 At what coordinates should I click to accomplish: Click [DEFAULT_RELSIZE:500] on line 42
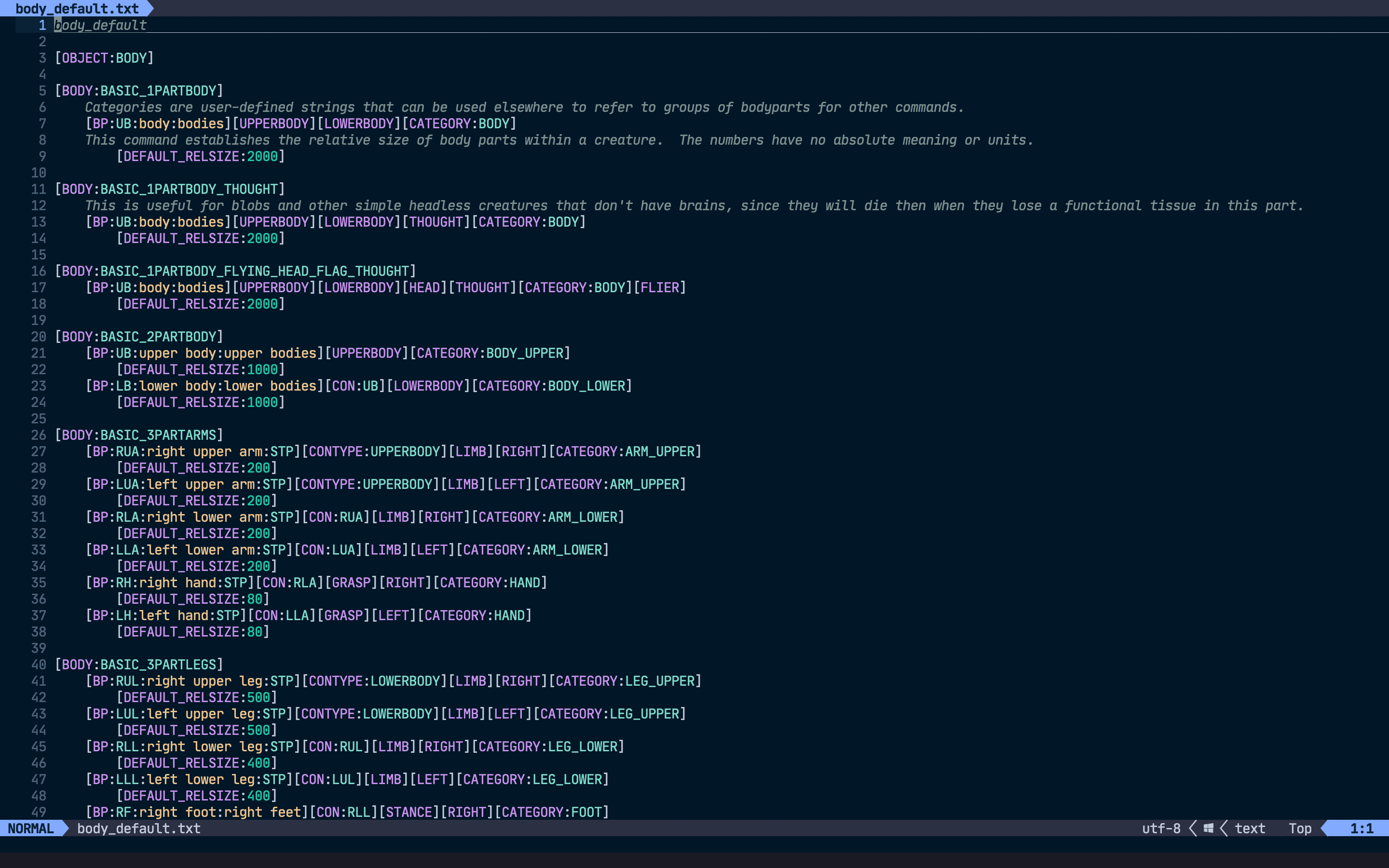197,697
